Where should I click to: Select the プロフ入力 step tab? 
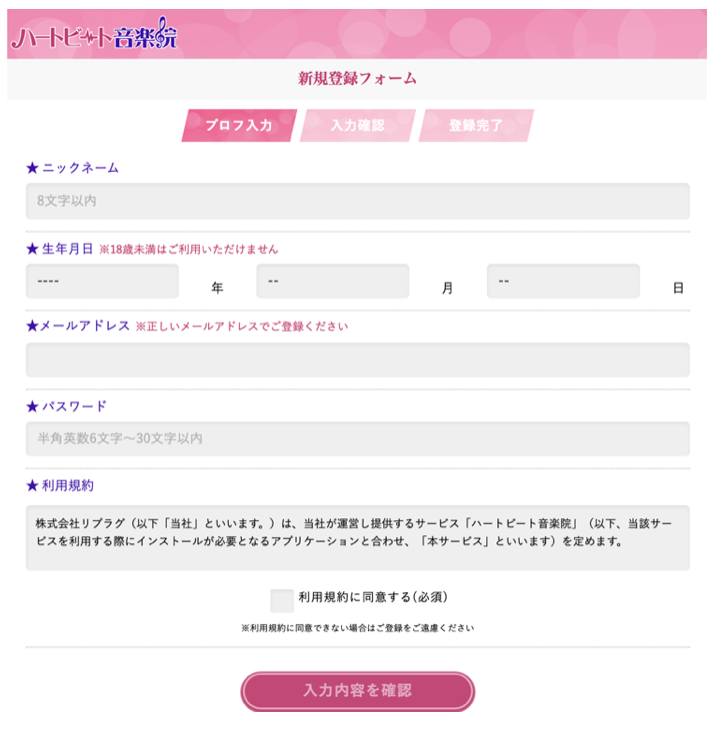[239, 125]
